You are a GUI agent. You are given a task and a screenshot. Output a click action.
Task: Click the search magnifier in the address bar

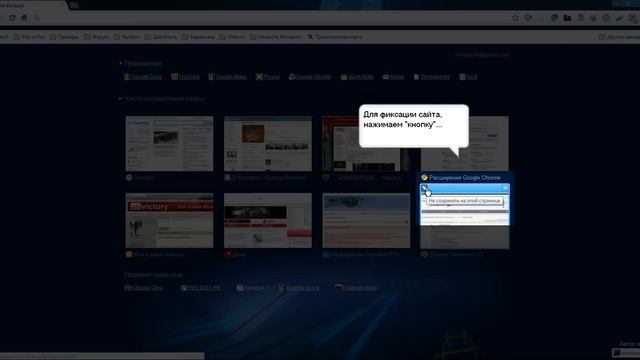(x=37, y=18)
